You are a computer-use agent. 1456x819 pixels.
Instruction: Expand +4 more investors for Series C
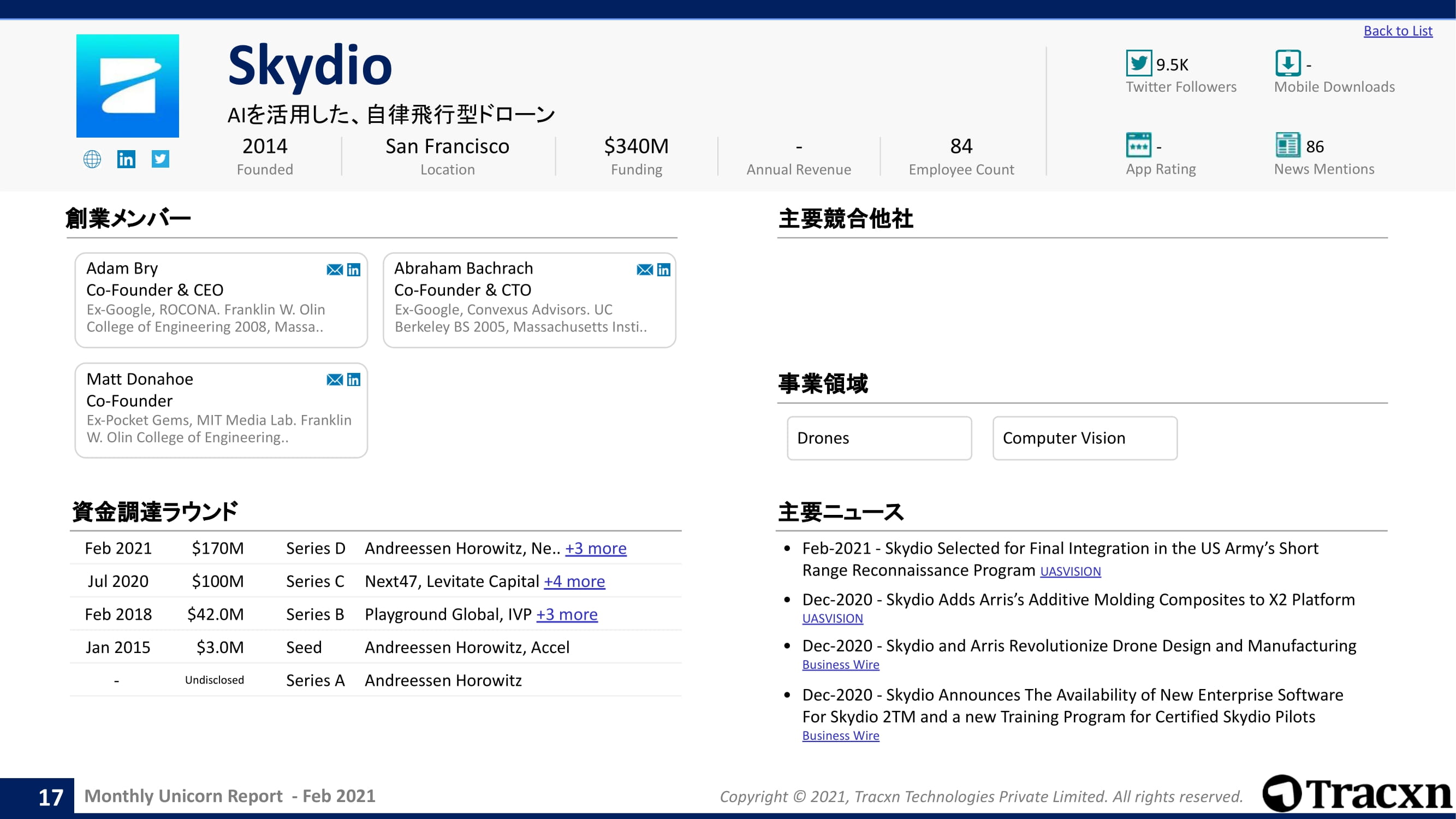pos(574,581)
